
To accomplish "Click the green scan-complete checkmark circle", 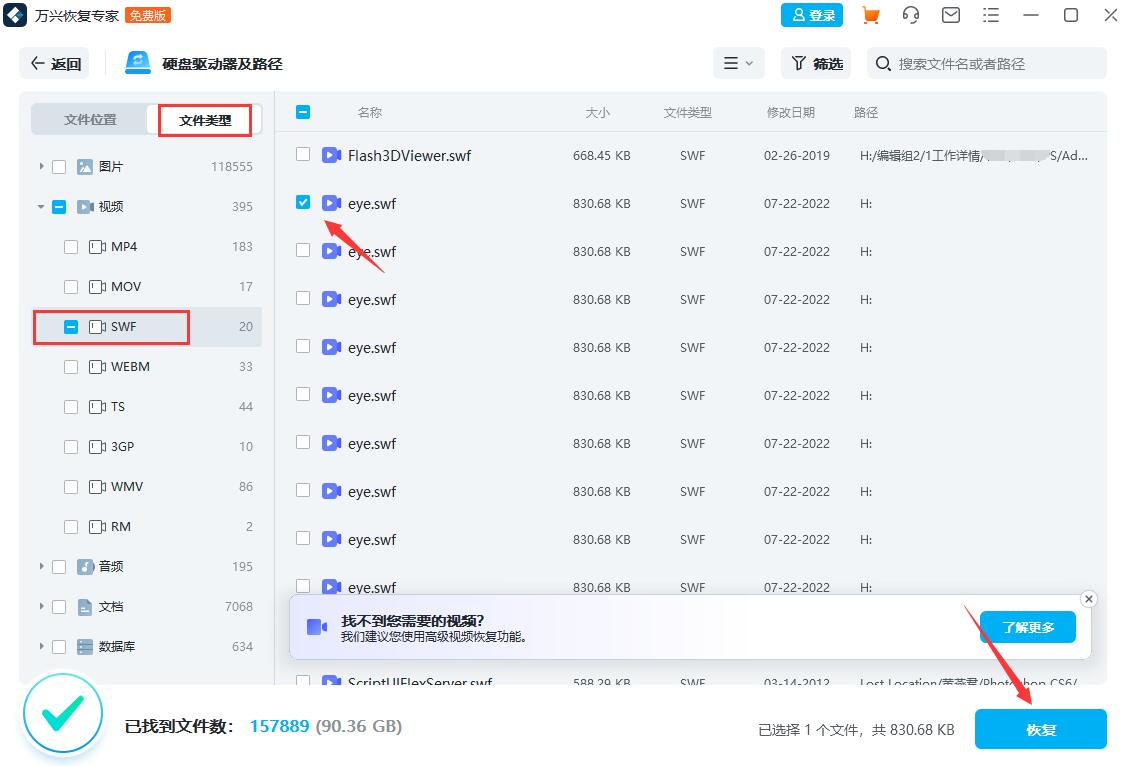I will click(x=62, y=713).
